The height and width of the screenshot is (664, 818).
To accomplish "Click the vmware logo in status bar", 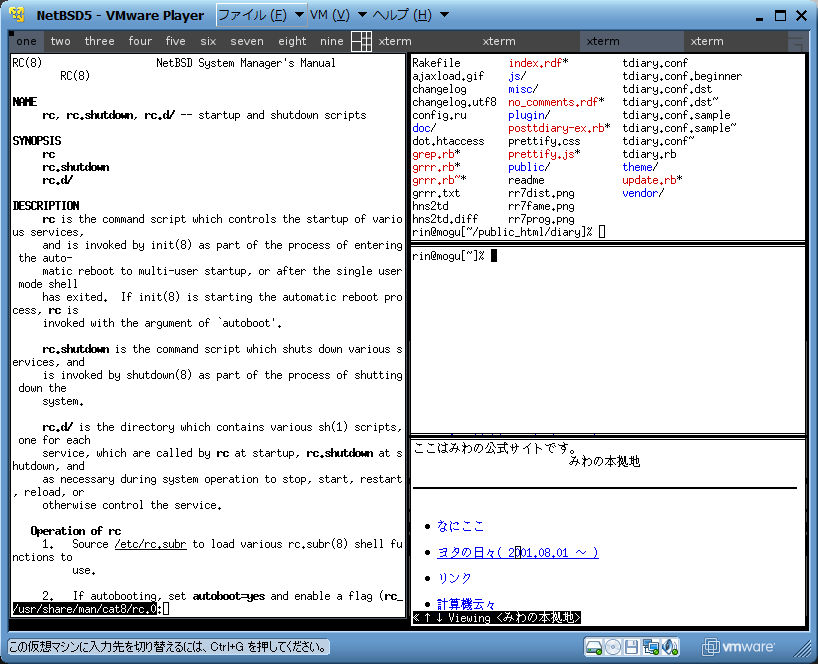I will [x=738, y=647].
